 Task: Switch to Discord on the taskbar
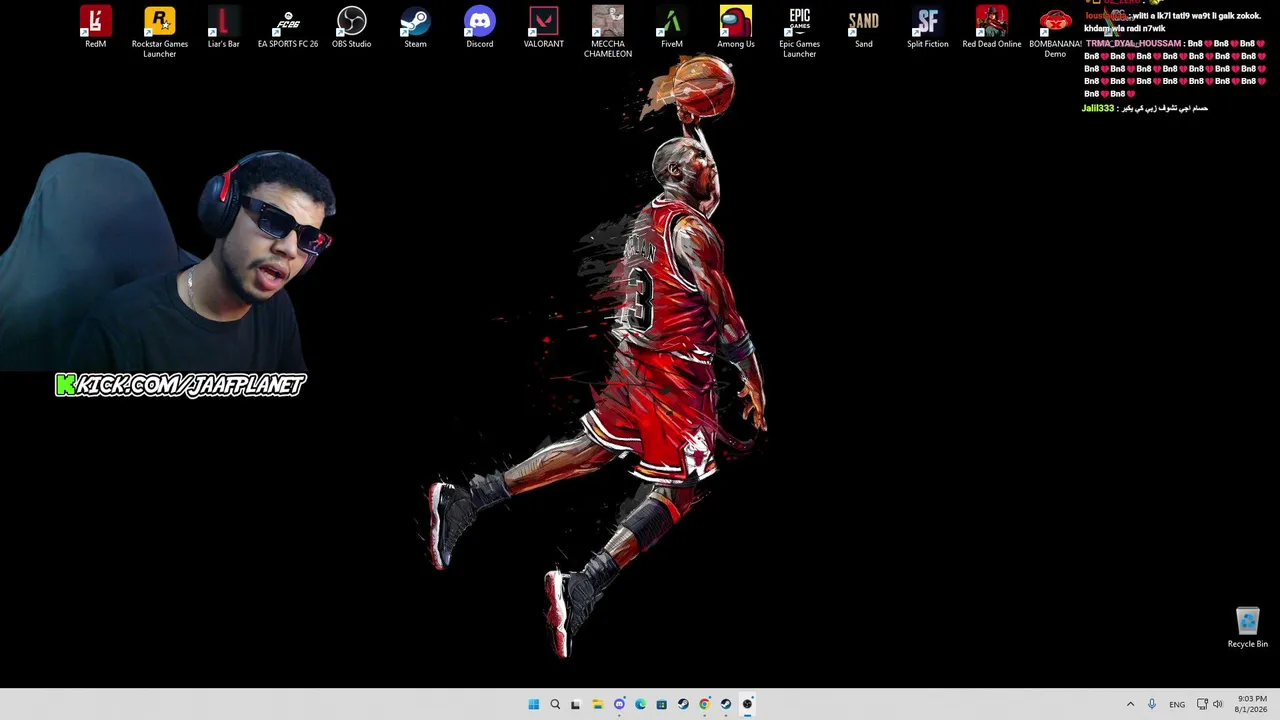point(619,704)
